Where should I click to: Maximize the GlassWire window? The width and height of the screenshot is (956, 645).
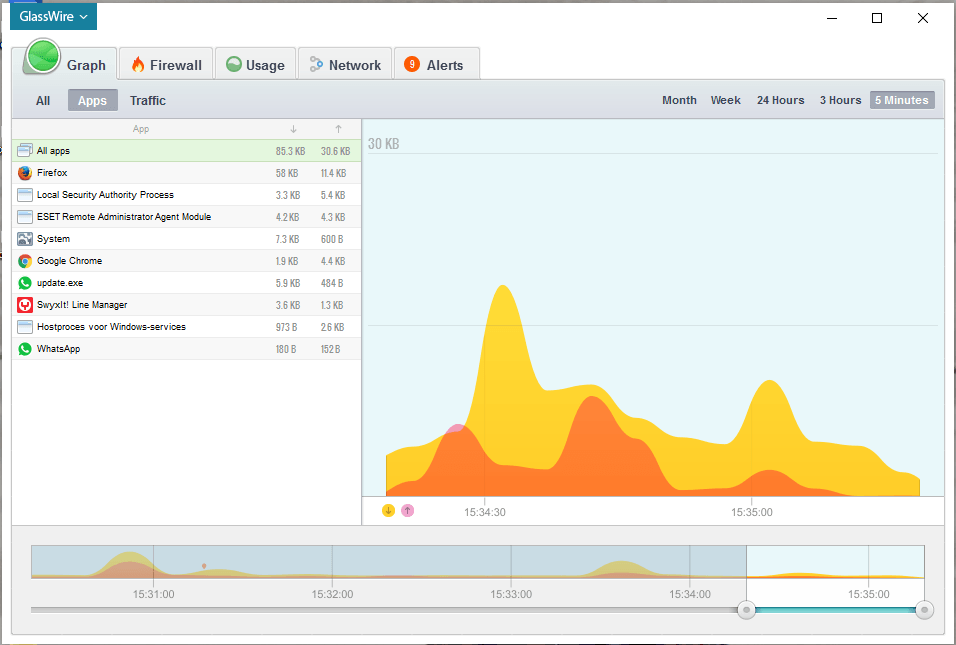(x=877, y=18)
